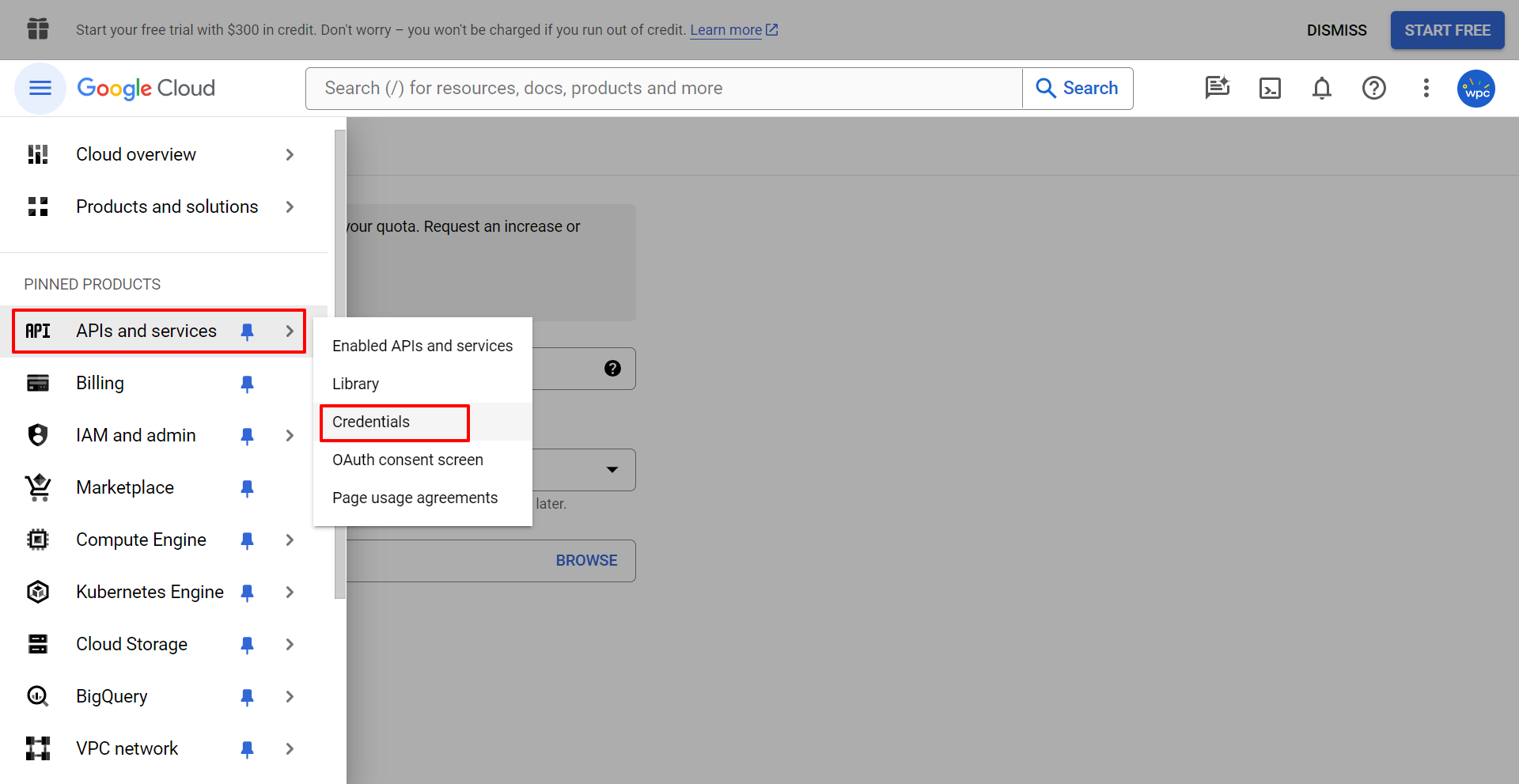Click the Billing card icon
This screenshot has height=784, width=1519.
point(38,383)
